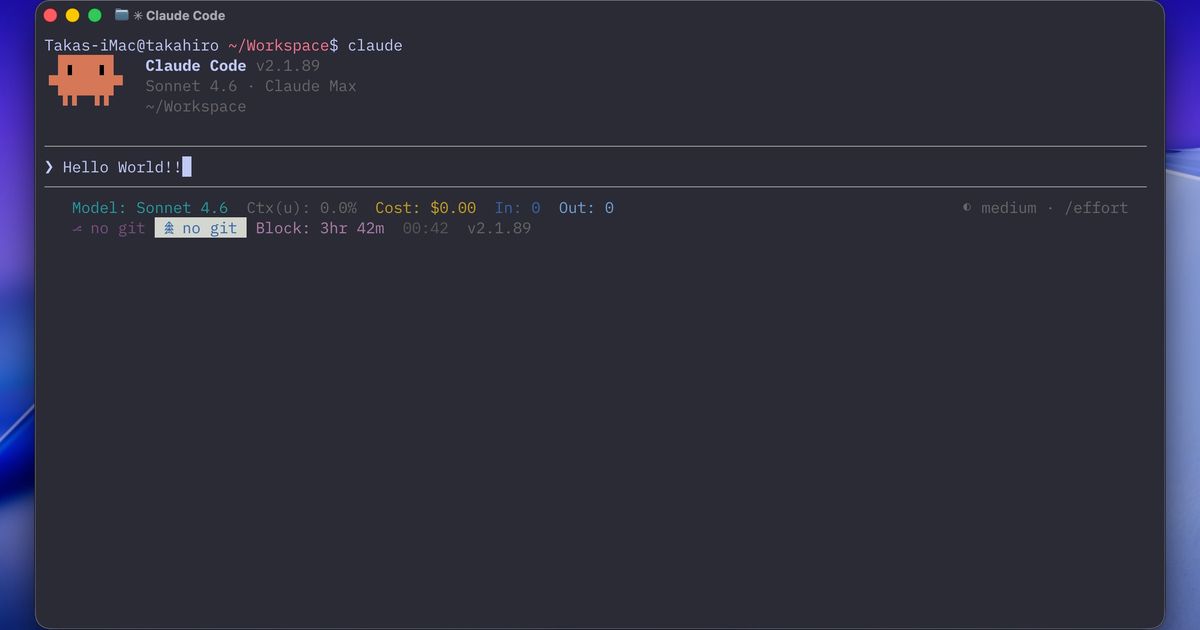
Task: Click the Claude Code pixel mascot logo
Action: (85, 80)
